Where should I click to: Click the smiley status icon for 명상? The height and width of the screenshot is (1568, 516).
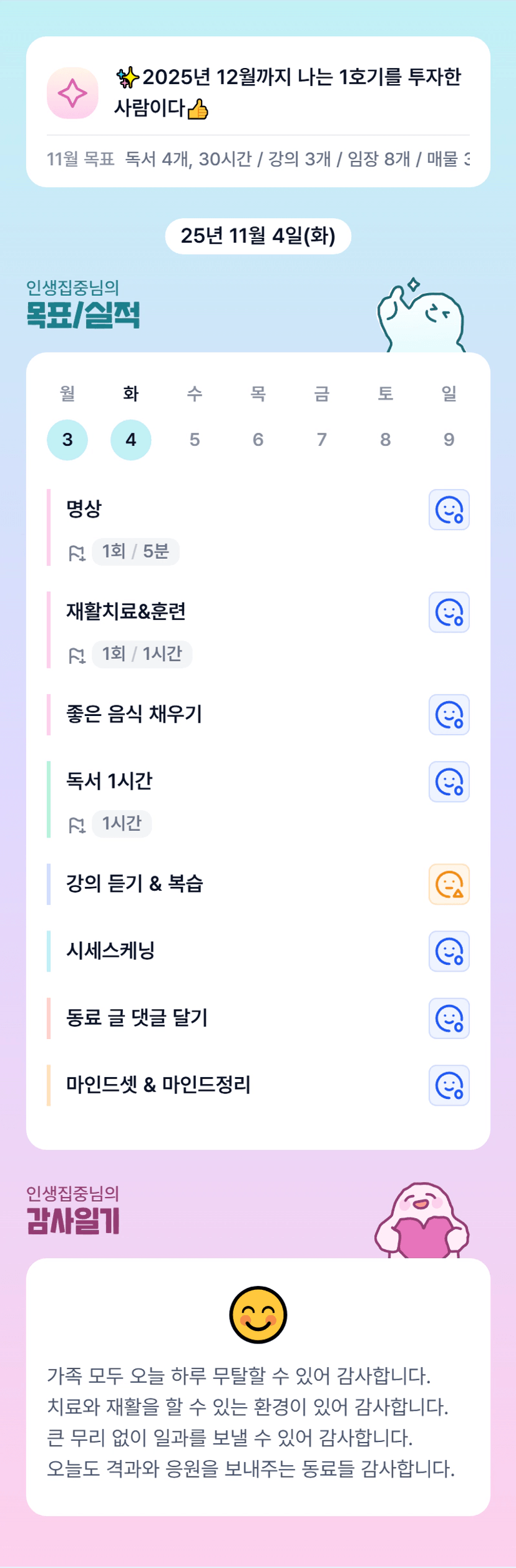(x=449, y=510)
